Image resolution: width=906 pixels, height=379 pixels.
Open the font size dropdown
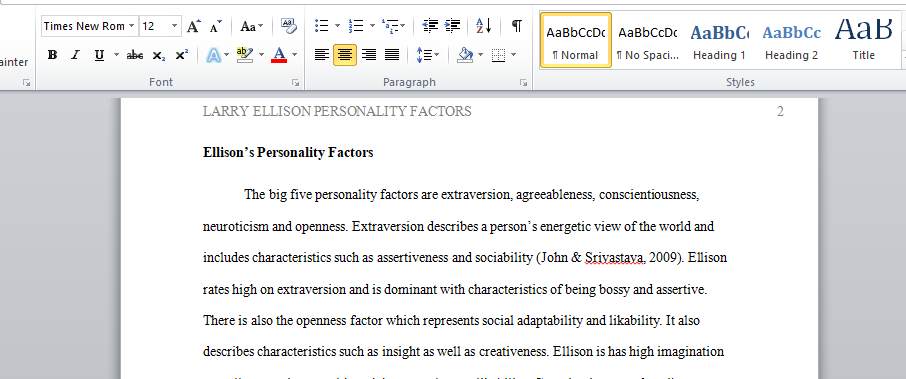pos(174,26)
